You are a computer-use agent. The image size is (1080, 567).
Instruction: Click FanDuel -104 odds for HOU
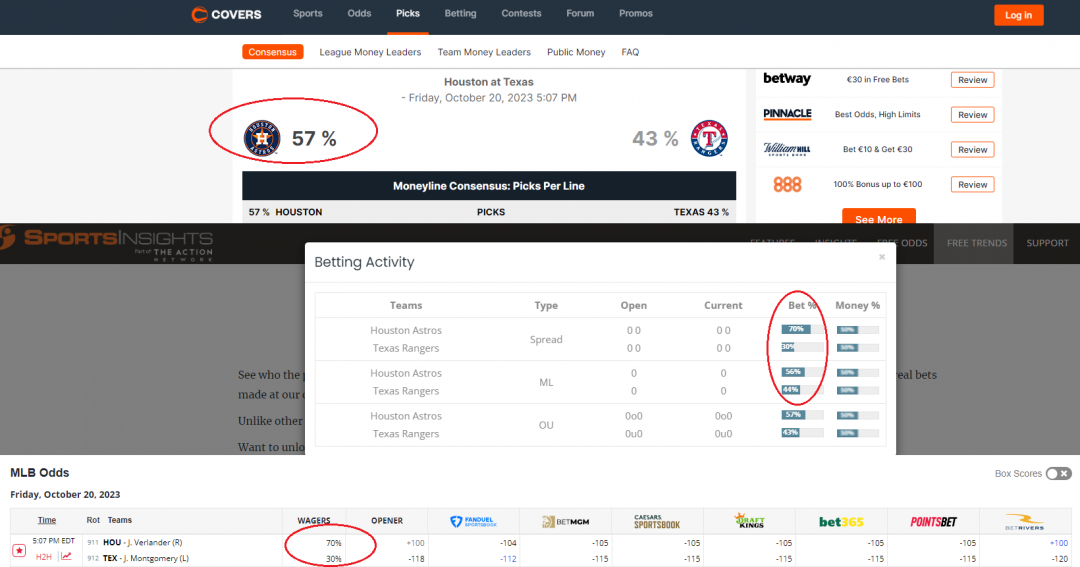coord(508,543)
